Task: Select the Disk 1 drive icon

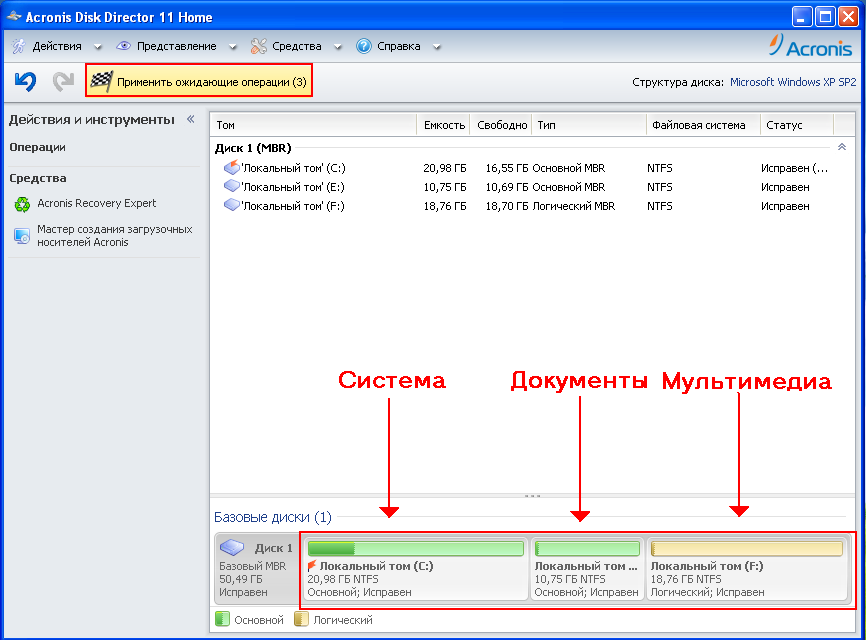Action: click(x=232, y=547)
